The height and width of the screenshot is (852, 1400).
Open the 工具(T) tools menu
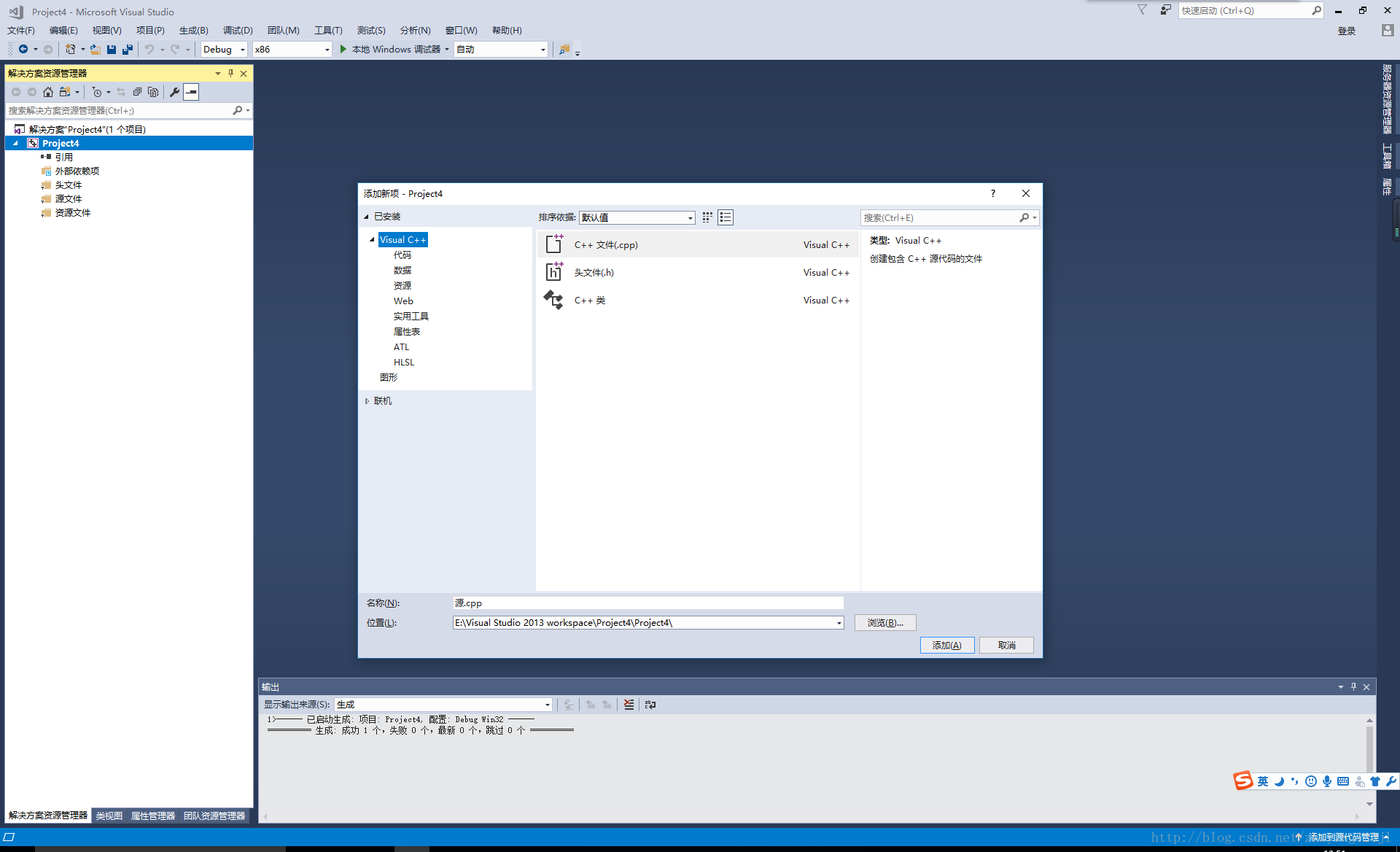pos(328,31)
